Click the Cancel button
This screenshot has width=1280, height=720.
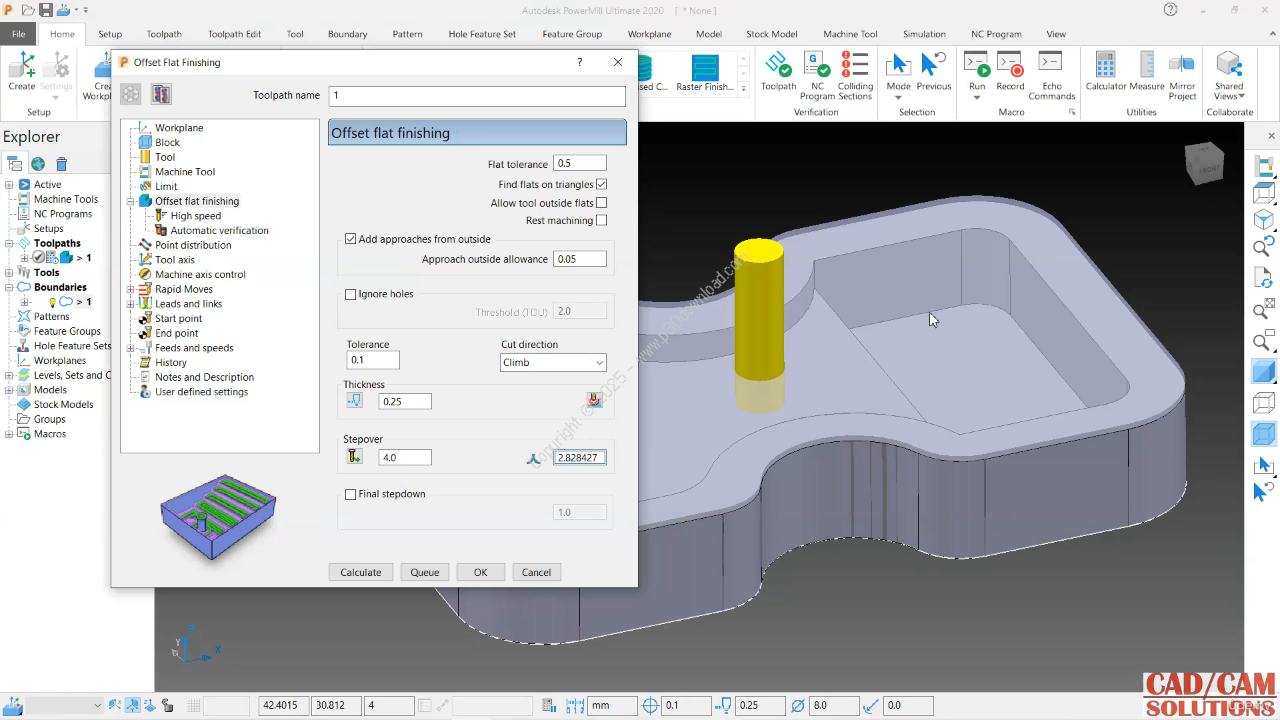click(x=536, y=572)
